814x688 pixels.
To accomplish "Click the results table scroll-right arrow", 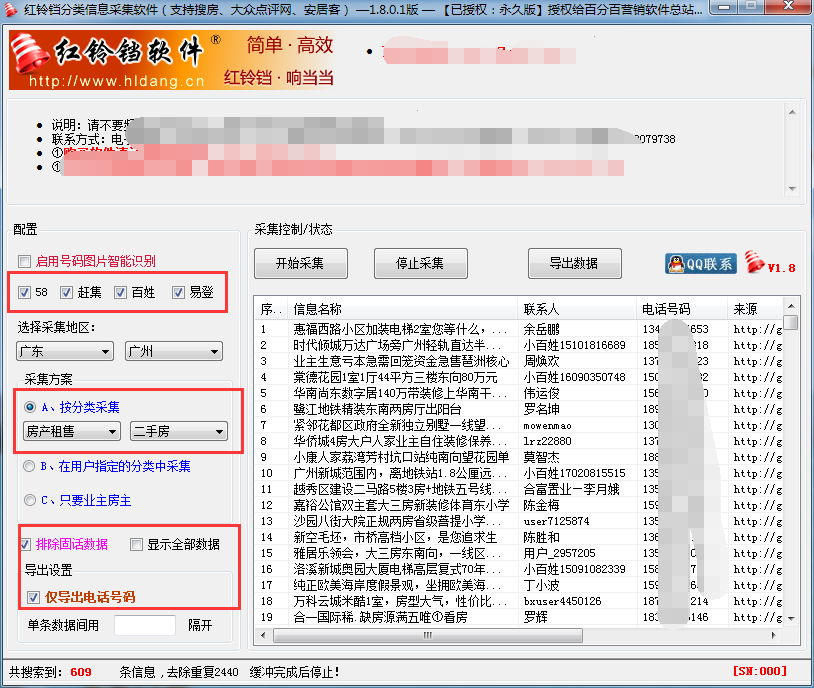I will pos(774,636).
